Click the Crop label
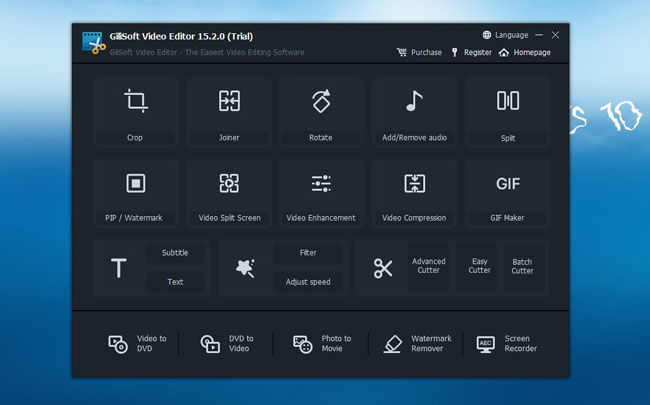The image size is (650, 405). 135,138
